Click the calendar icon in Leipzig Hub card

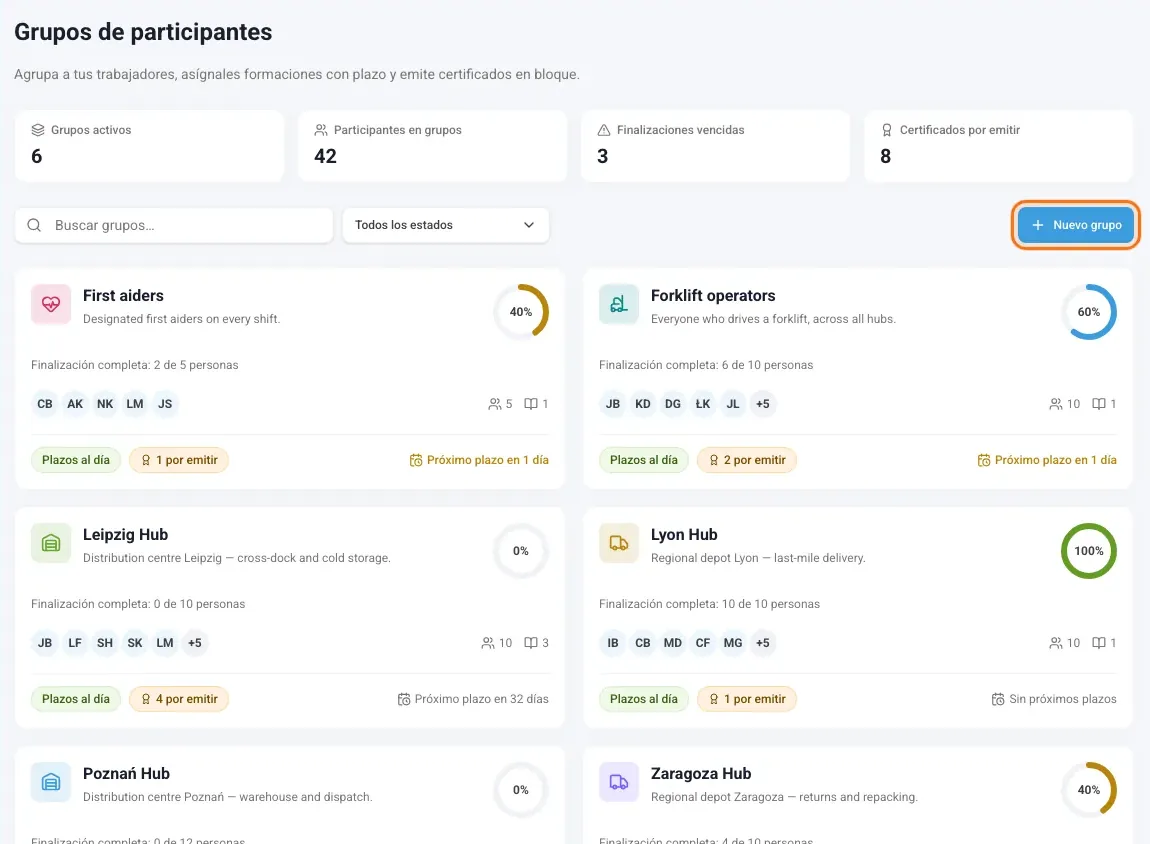coord(403,700)
